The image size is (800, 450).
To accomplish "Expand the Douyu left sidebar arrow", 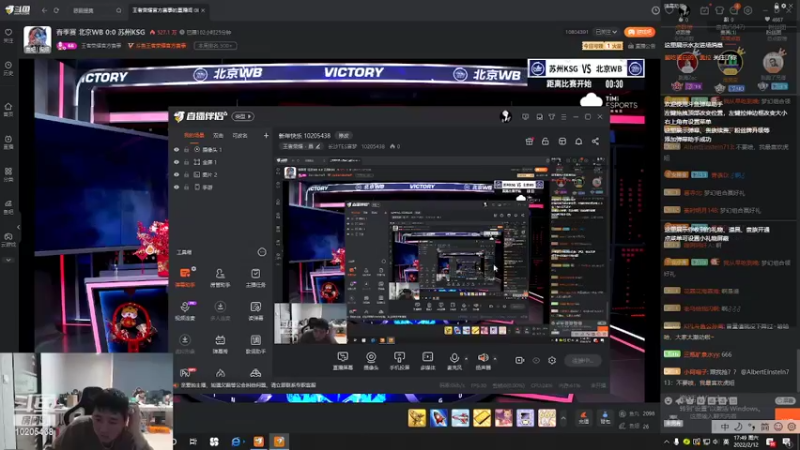I will 19,227.
